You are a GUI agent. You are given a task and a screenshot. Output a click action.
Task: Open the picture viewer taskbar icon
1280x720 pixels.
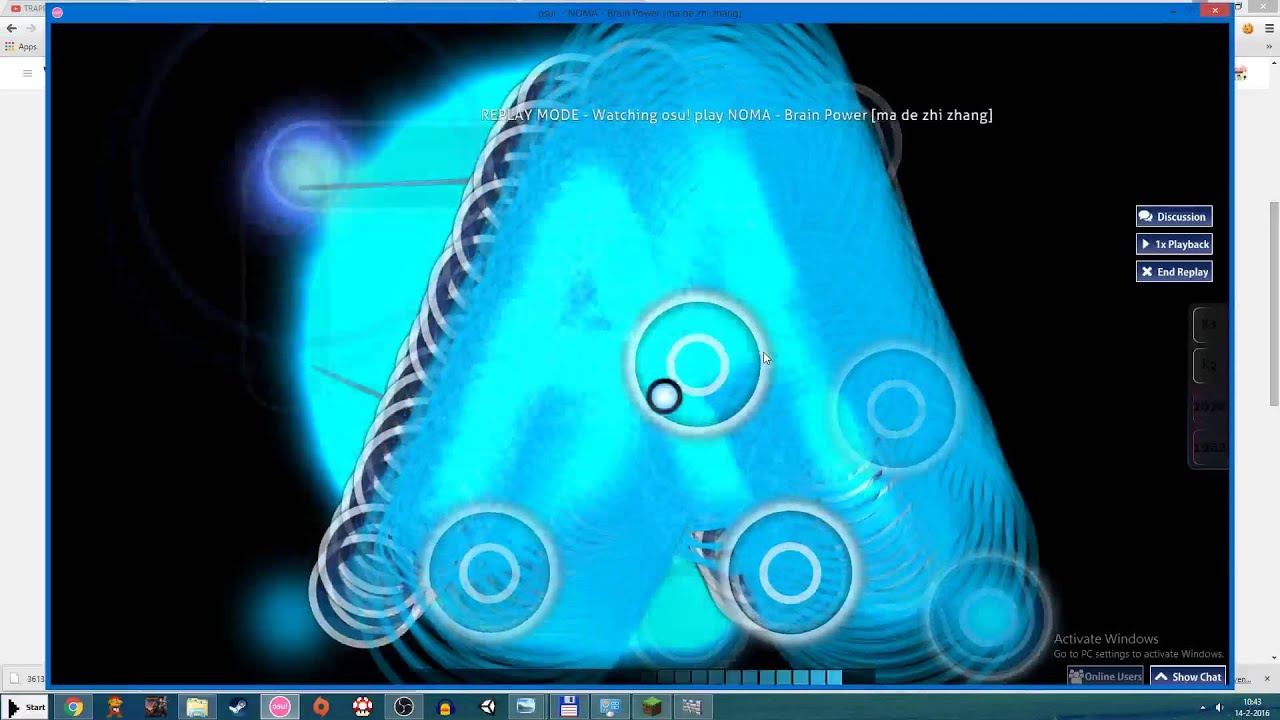point(526,707)
